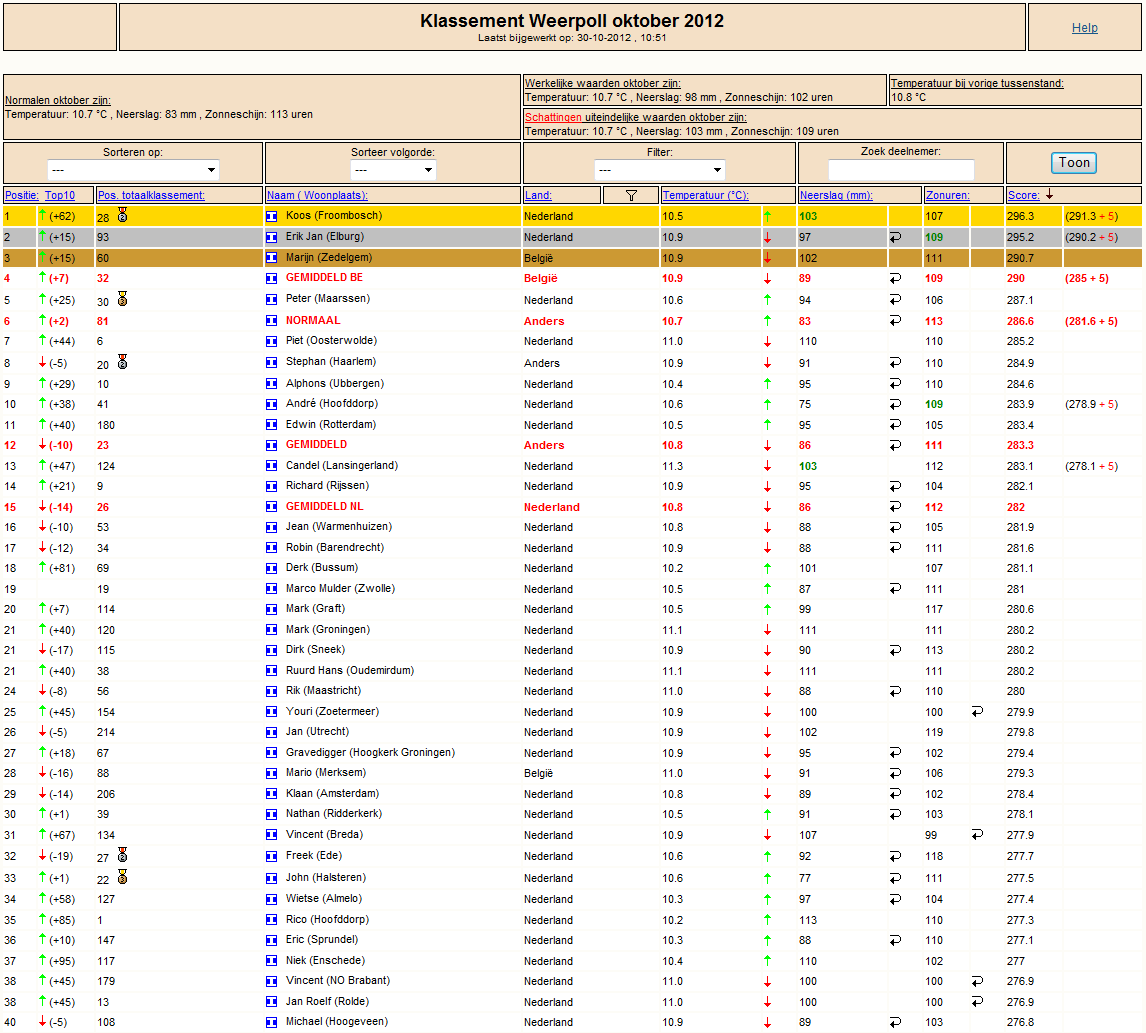Click blue info icon beside Rico (Hoofddorp)
This screenshot has height=1033, width=1146.
pos(271,920)
